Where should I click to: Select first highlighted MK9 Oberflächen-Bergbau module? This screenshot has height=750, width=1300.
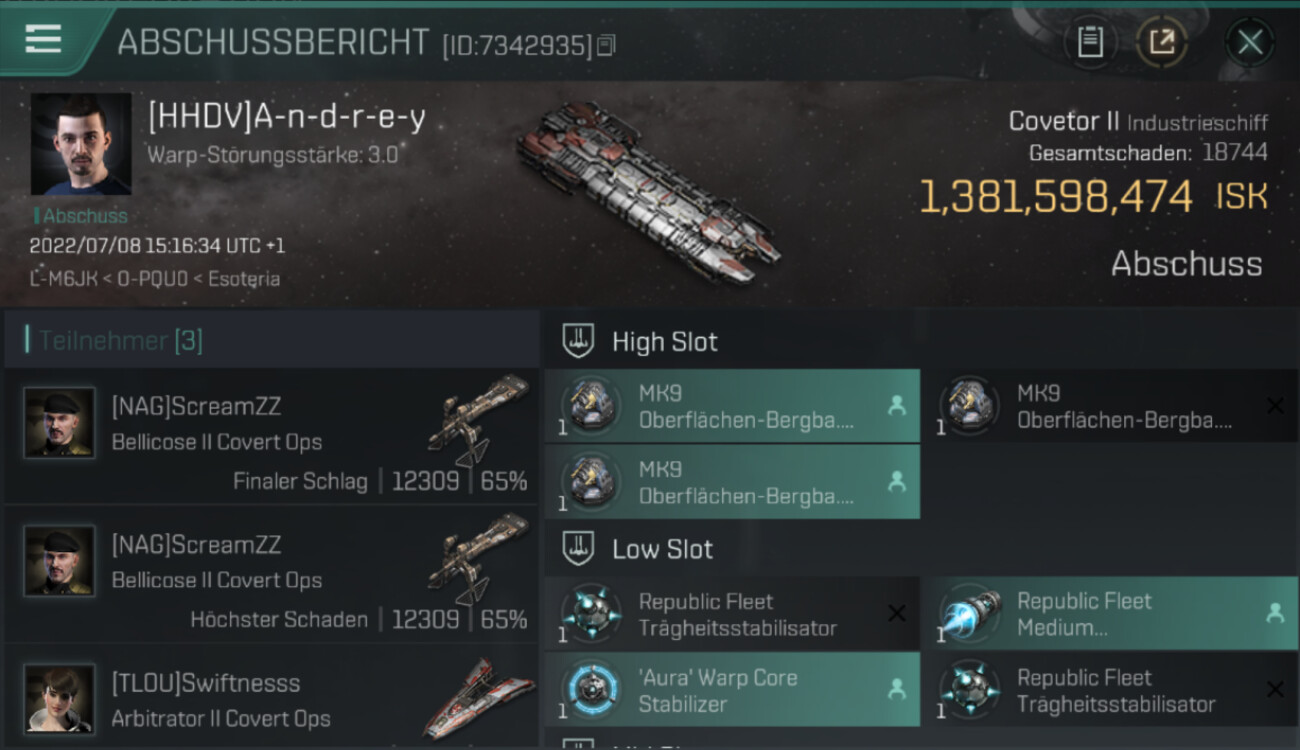click(732, 406)
